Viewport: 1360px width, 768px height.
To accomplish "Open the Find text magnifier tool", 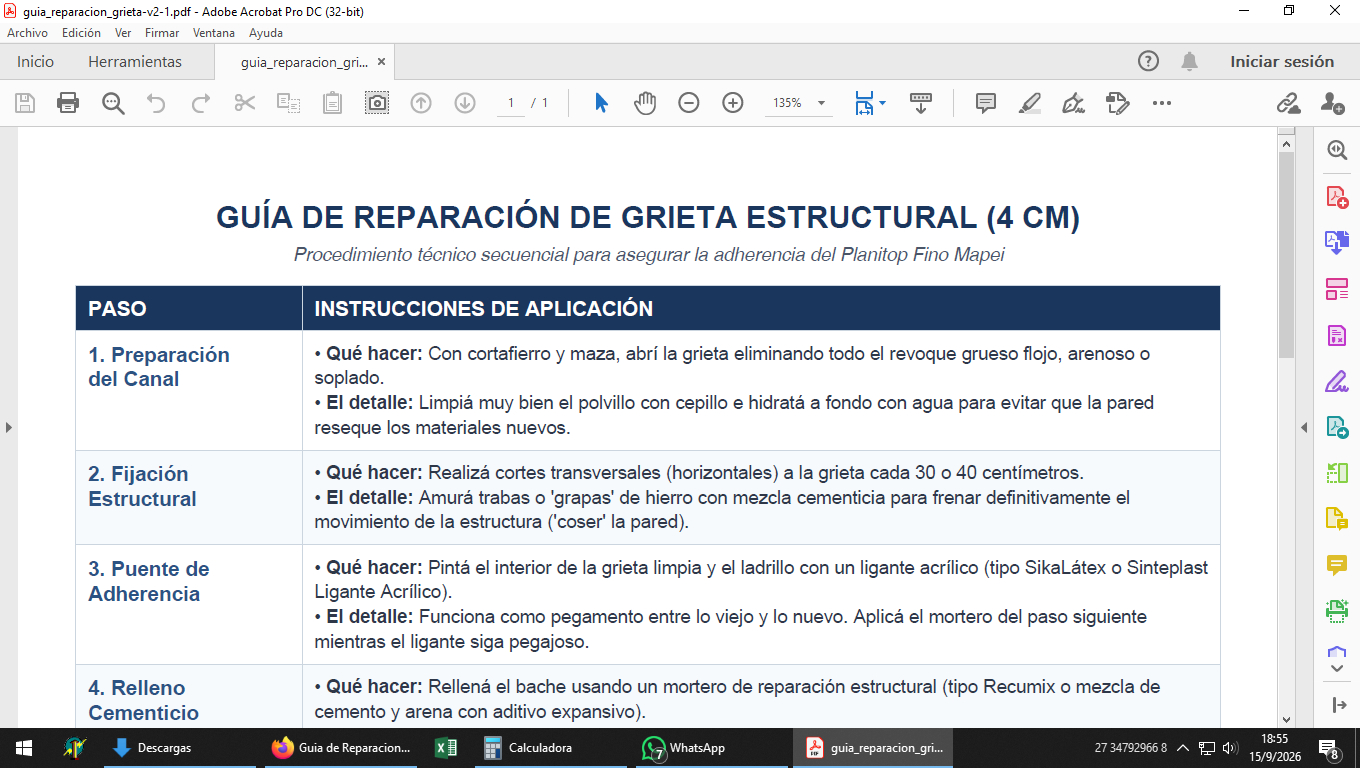I will (112, 103).
